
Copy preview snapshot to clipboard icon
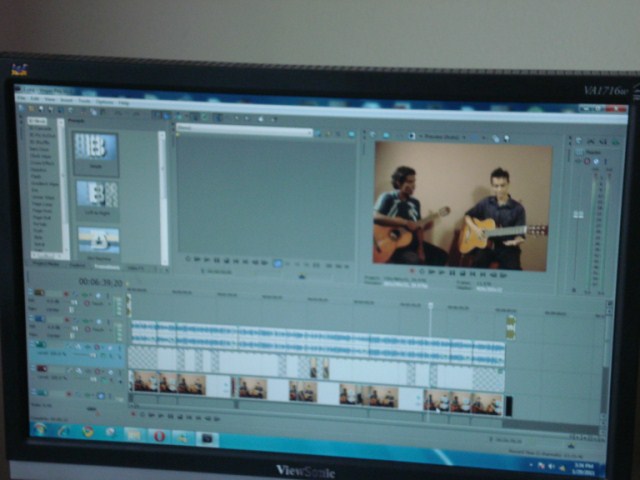pos(496,139)
